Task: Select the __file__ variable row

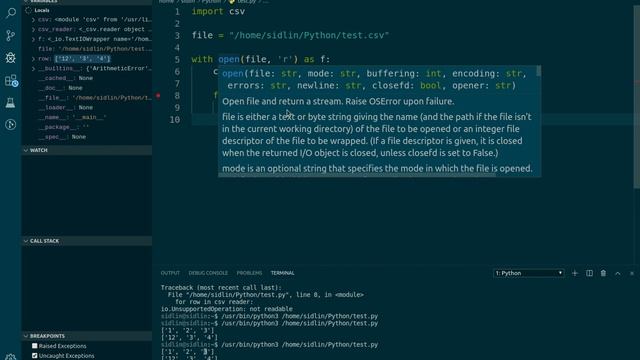Action: point(87,98)
